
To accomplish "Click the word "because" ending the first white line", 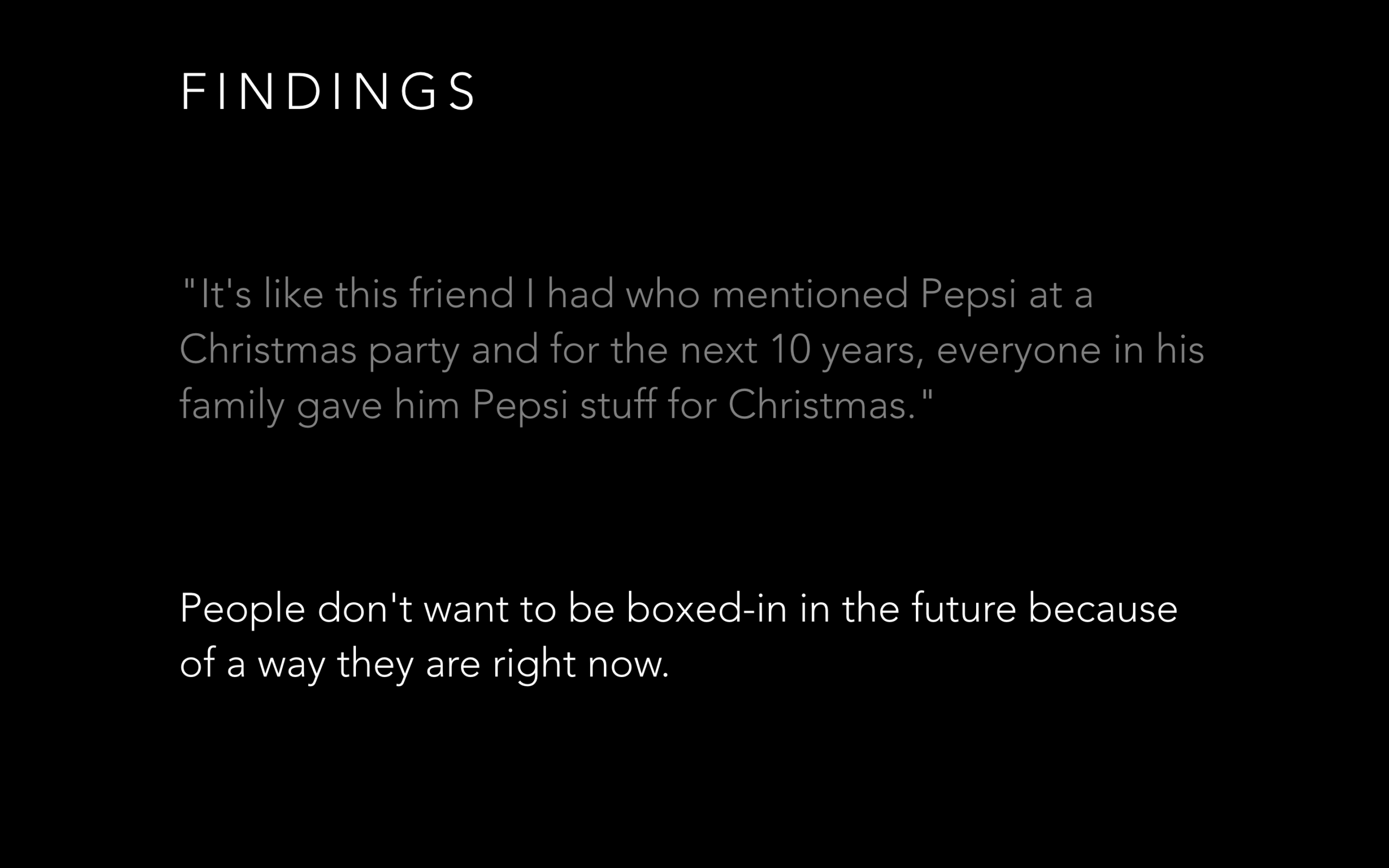I will [1103, 608].
